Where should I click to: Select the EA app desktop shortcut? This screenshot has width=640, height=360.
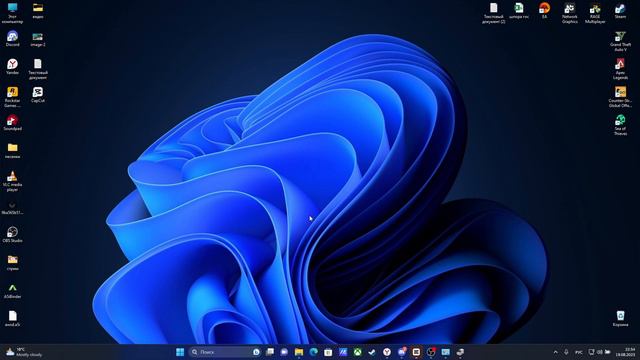click(544, 11)
